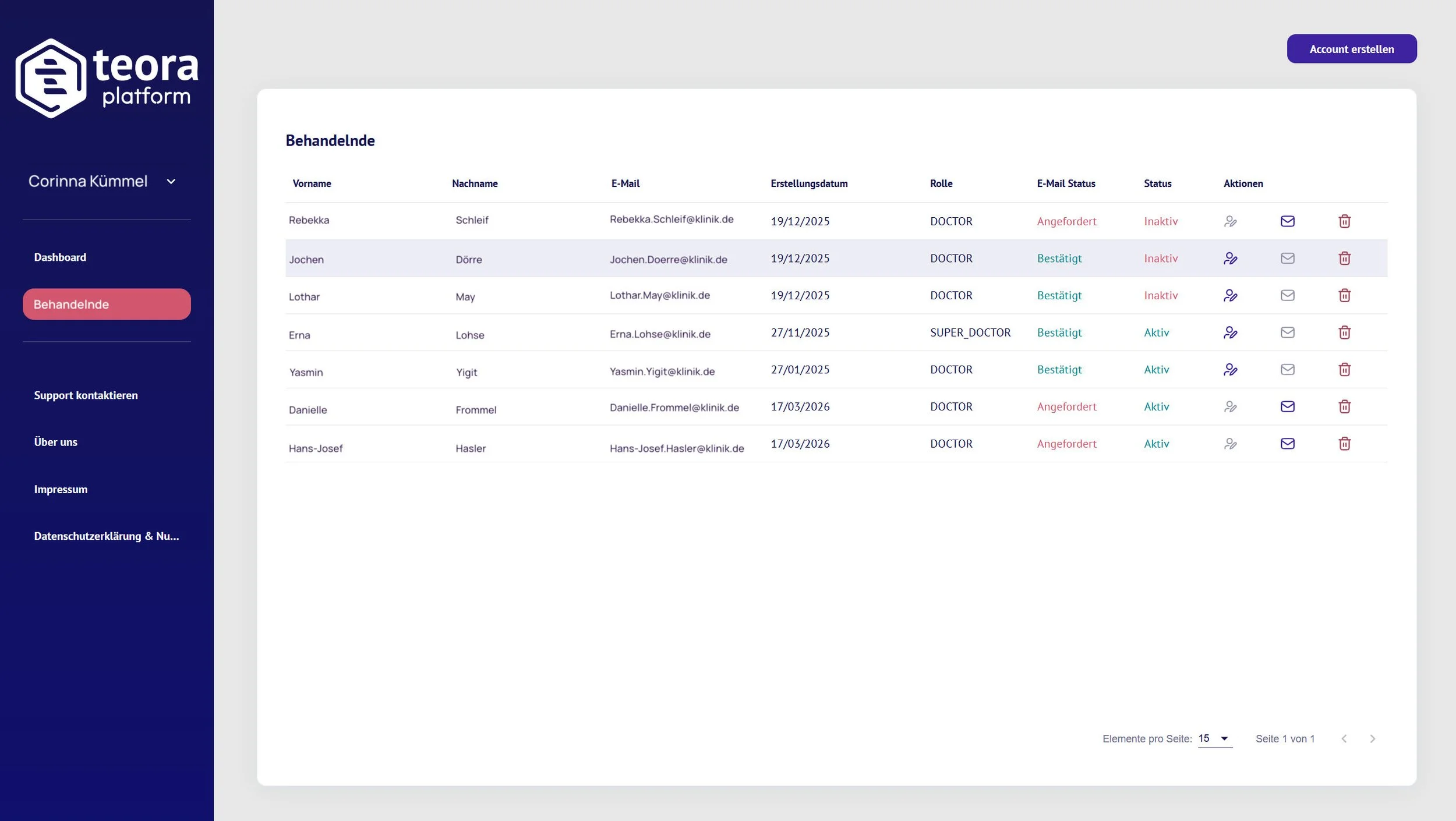The width and height of the screenshot is (1456, 821).
Task: Click email Lothar.May@klinik.de
Action: coord(660,295)
